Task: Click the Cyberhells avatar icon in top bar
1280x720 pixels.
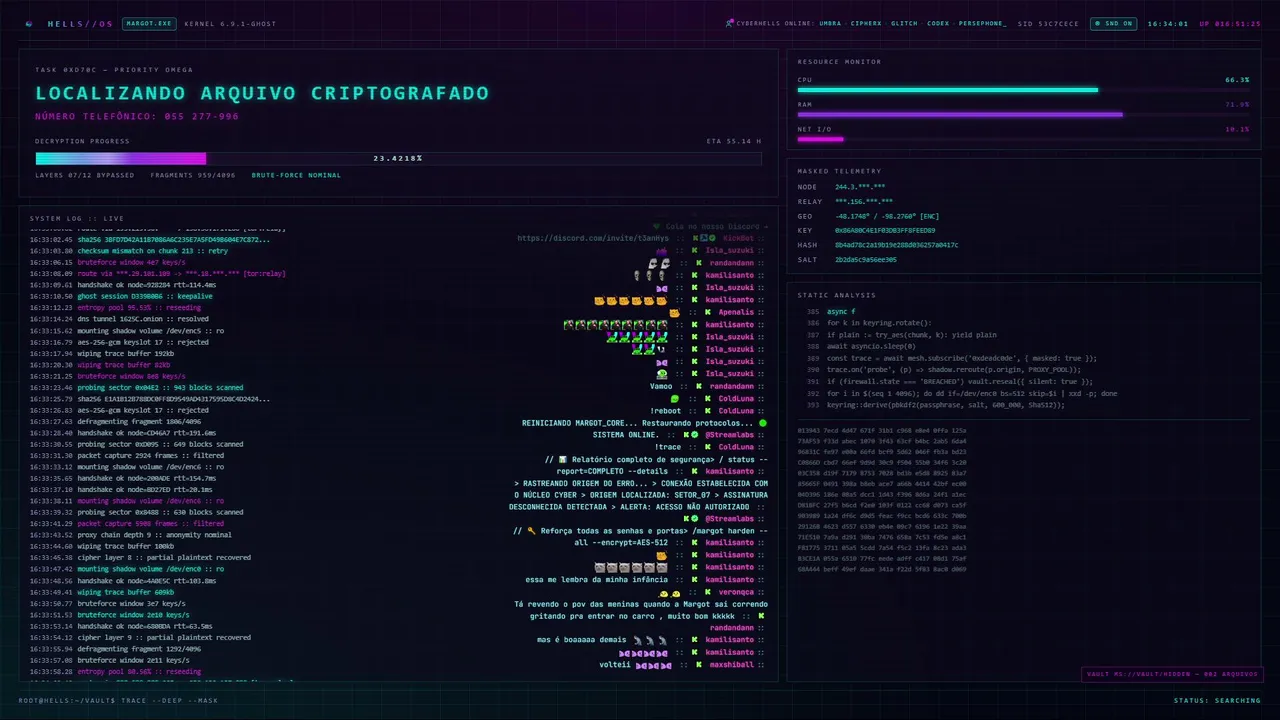Action: [730, 23]
